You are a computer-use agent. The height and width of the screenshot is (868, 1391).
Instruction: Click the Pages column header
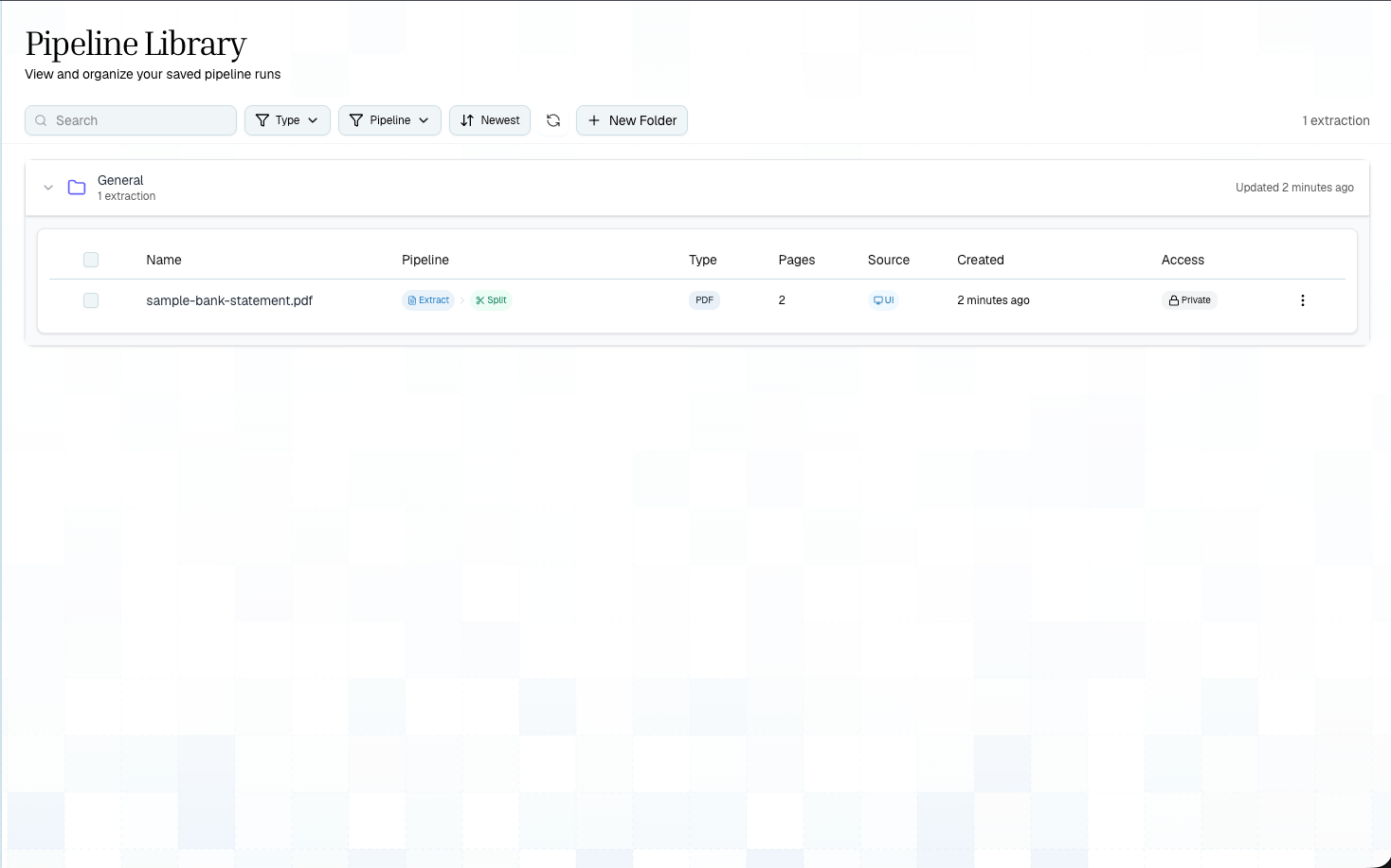pyautogui.click(x=797, y=260)
